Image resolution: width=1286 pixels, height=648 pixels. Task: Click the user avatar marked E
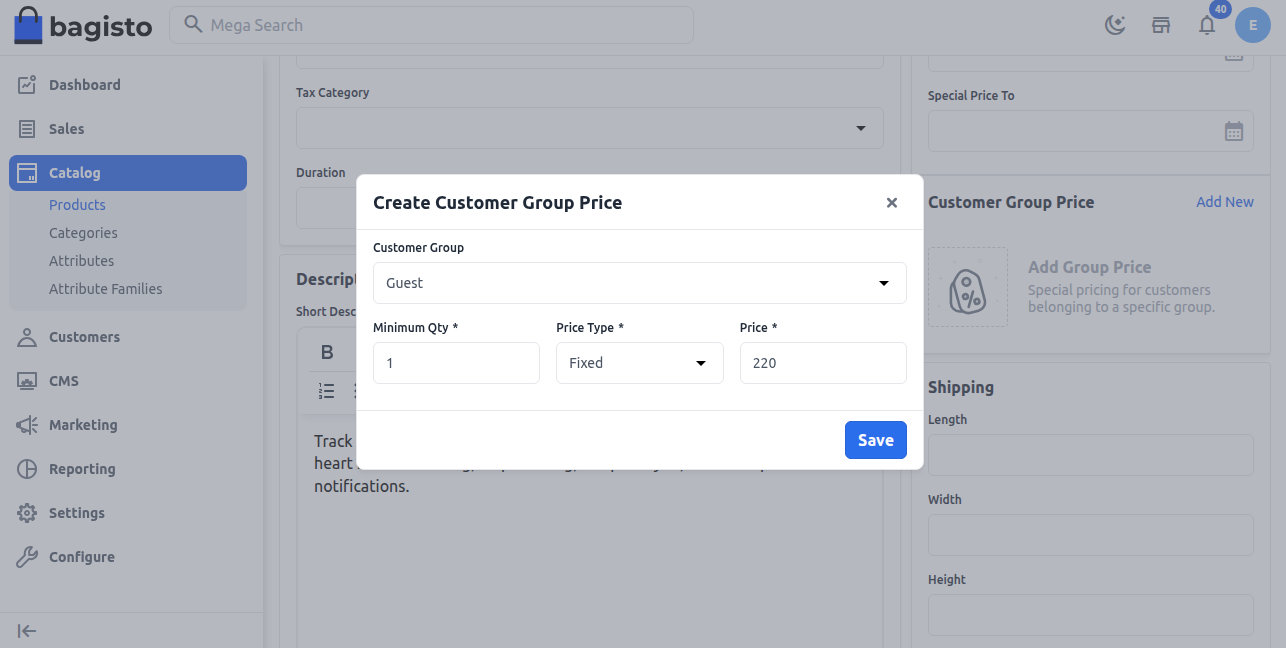tap(1253, 25)
